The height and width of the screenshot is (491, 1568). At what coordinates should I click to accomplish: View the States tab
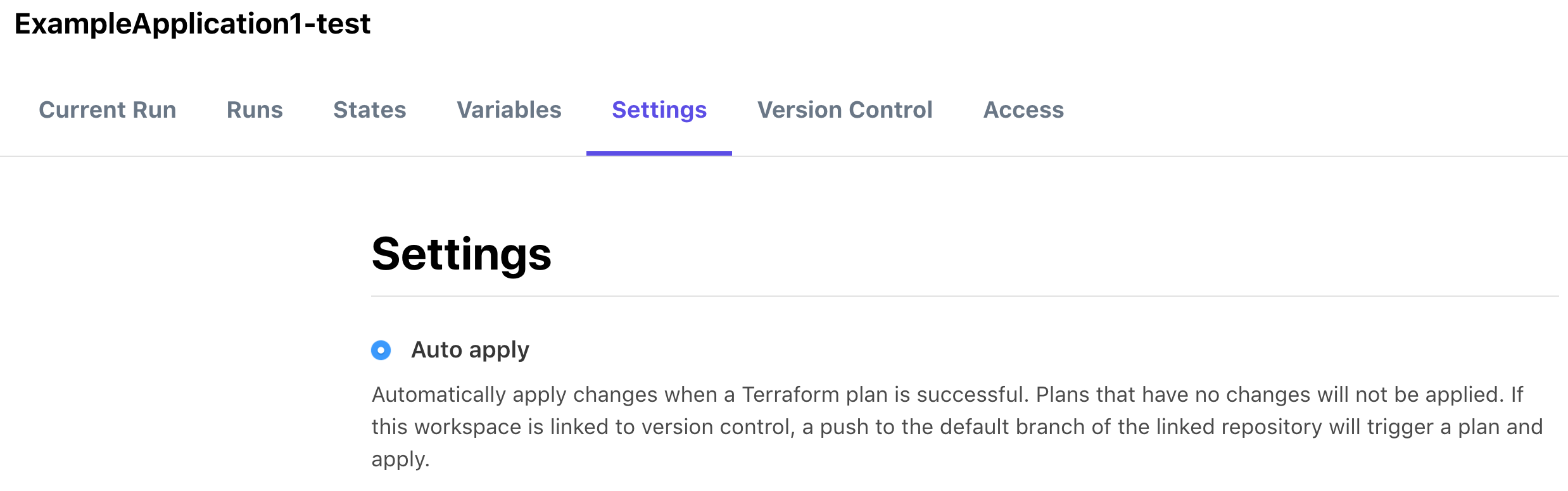coord(370,110)
